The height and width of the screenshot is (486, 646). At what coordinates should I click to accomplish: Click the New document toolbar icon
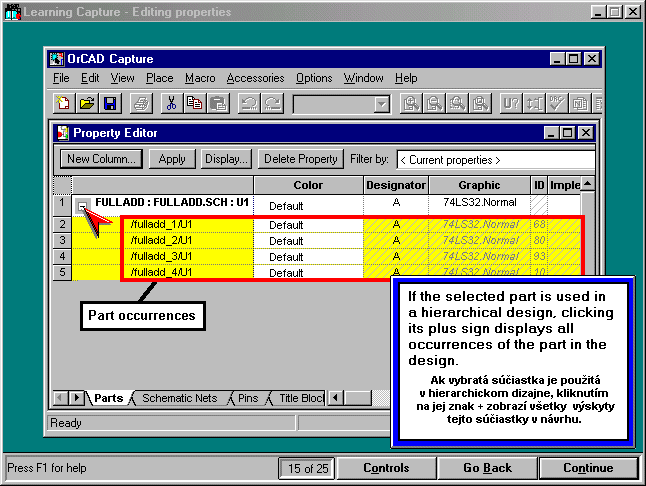pos(64,103)
